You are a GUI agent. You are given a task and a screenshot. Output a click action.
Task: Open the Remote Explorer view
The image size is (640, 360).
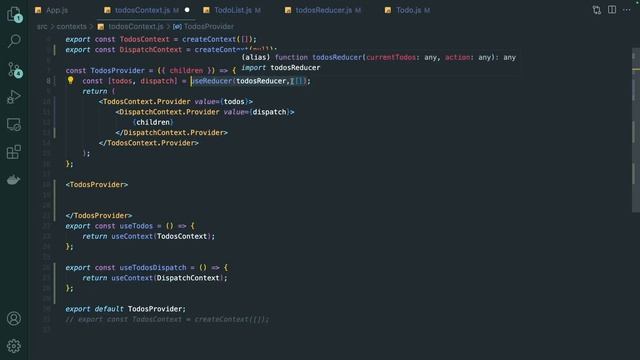(x=14, y=124)
